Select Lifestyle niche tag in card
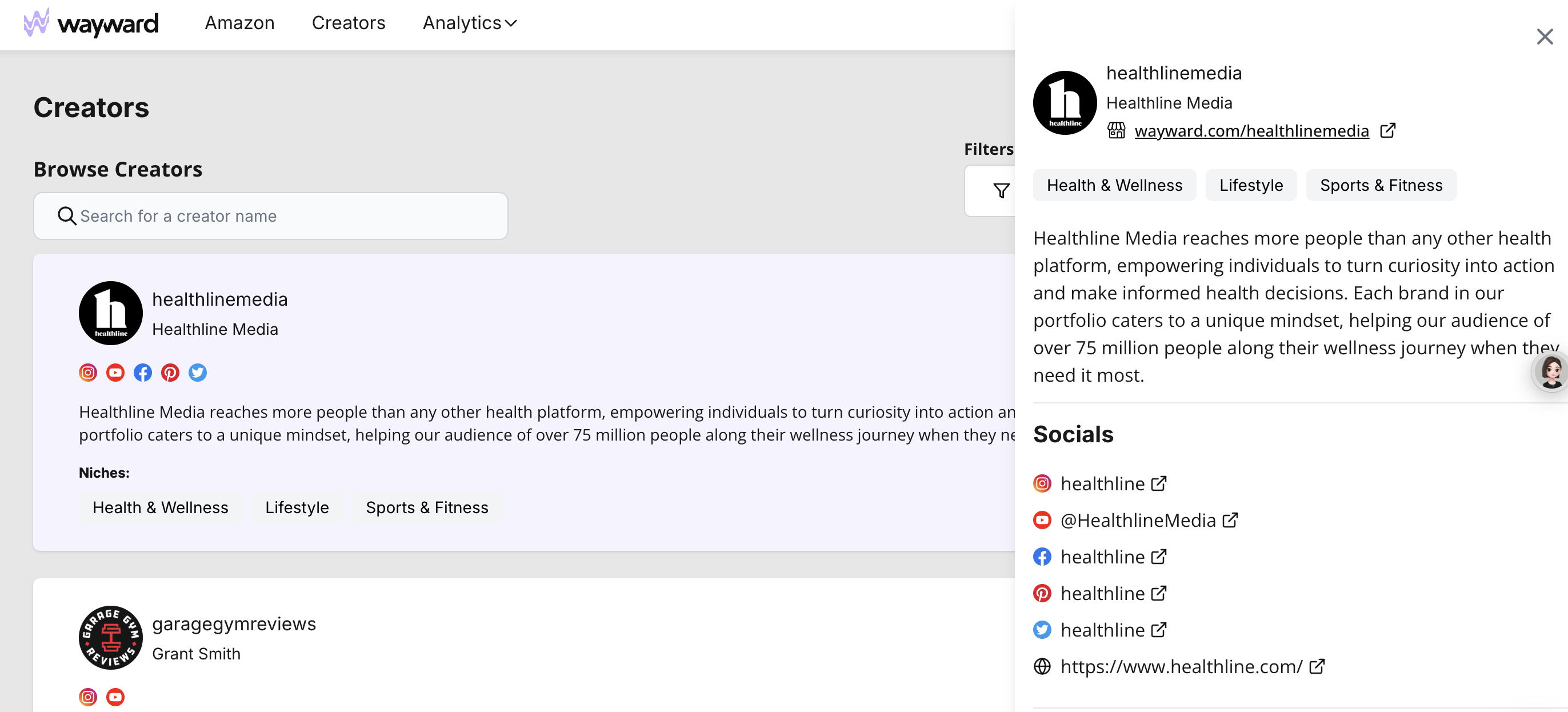The width and height of the screenshot is (1568, 712). click(297, 507)
